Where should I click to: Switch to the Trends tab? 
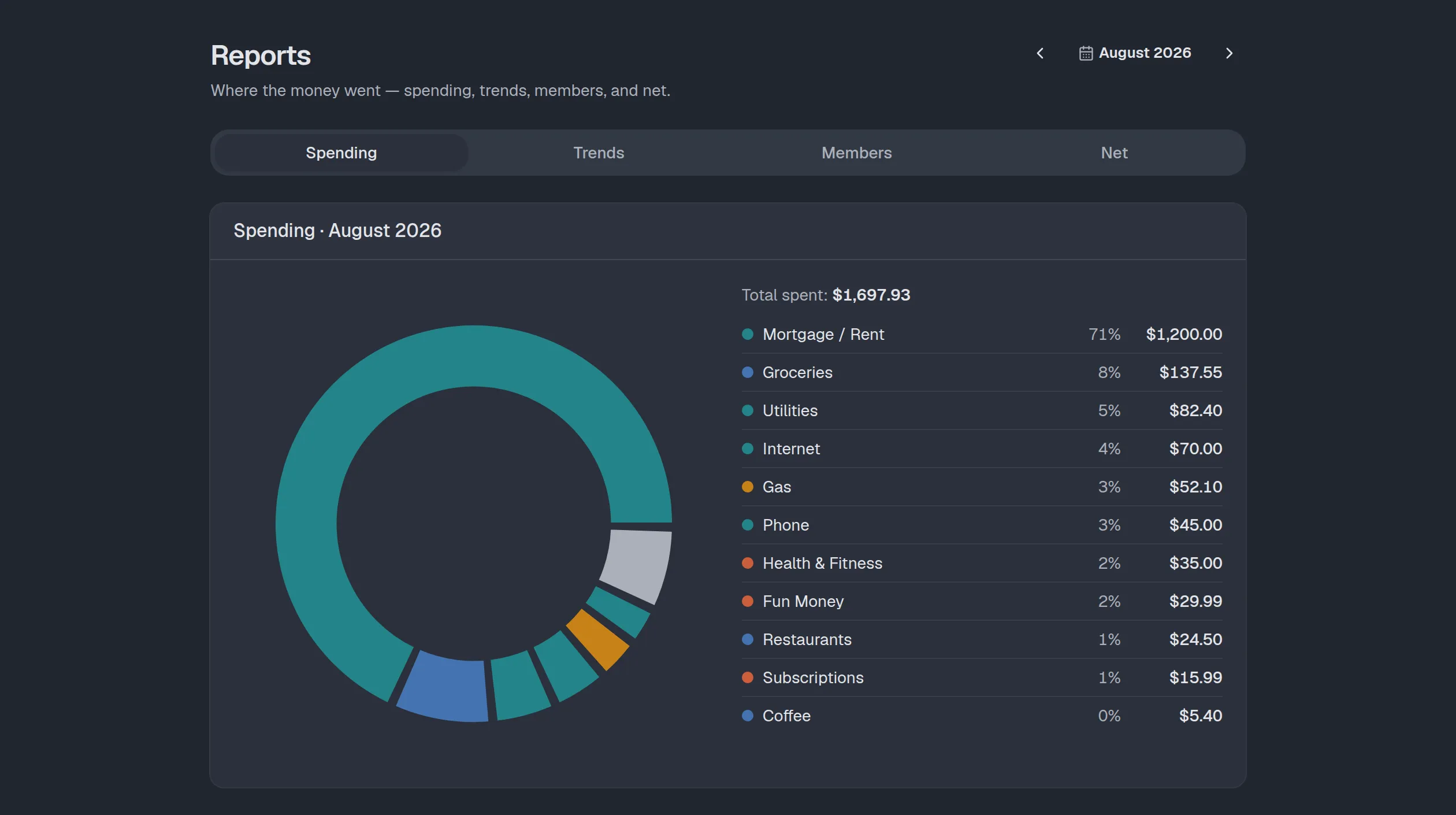pyautogui.click(x=599, y=153)
